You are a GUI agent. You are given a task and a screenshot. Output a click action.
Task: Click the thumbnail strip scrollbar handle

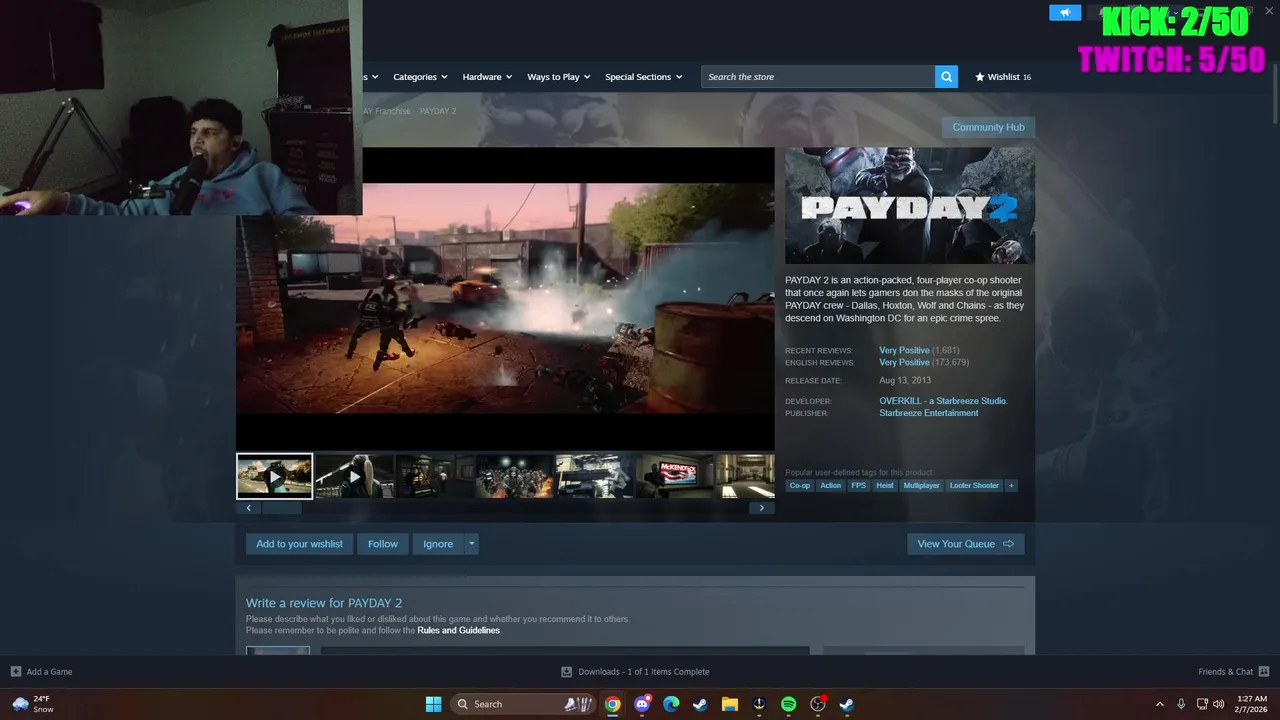coord(282,508)
